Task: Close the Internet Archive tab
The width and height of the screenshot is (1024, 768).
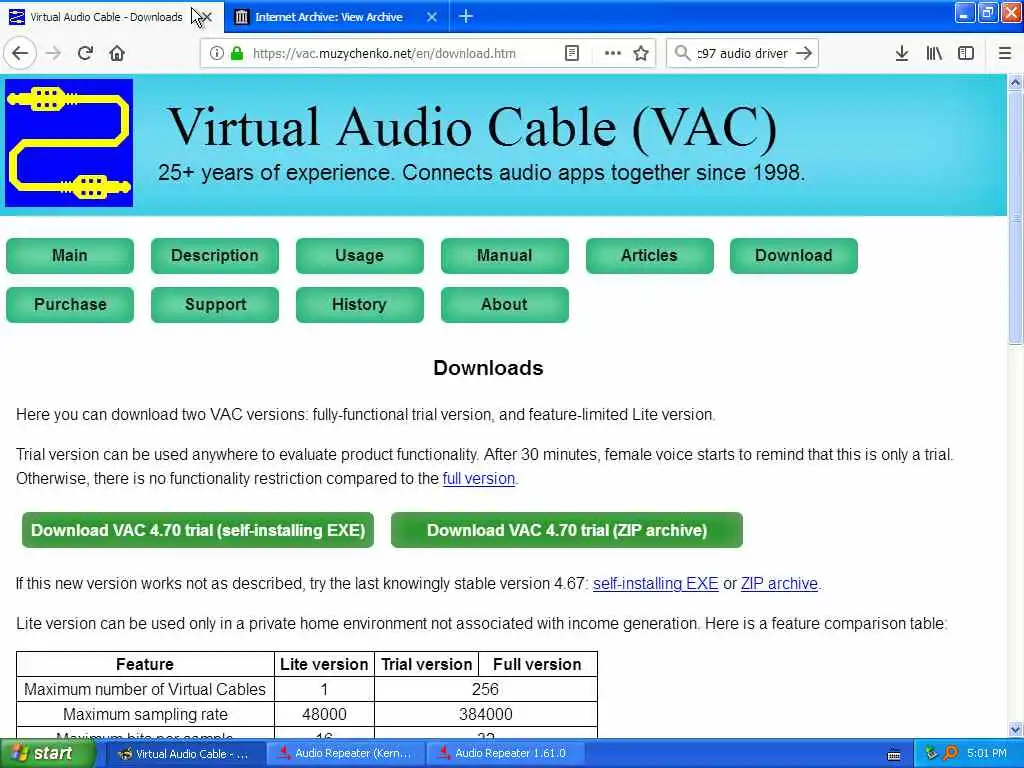Action: tap(432, 17)
